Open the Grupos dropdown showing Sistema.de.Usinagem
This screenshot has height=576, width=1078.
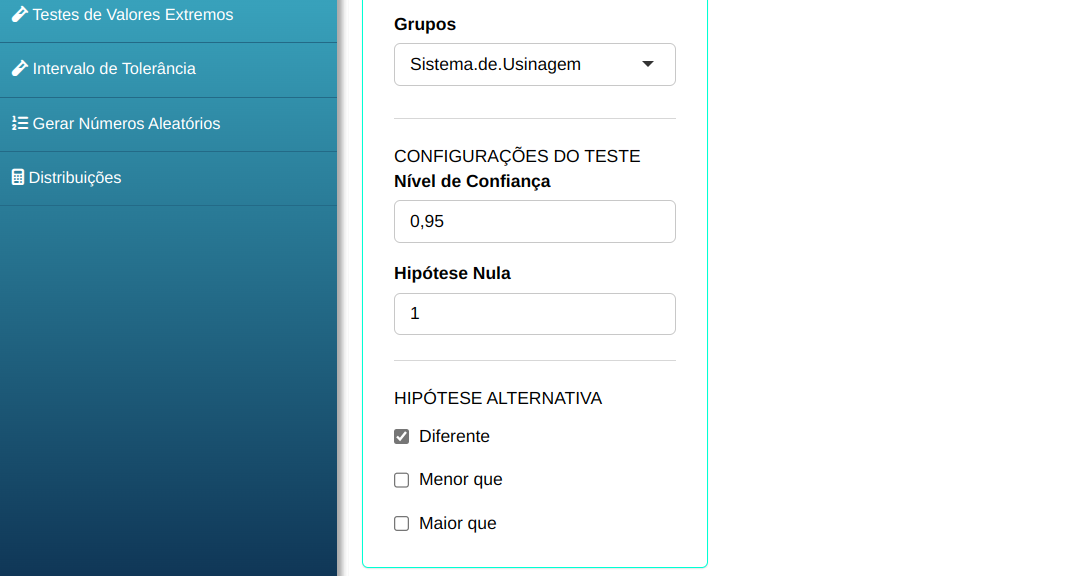click(520, 64)
